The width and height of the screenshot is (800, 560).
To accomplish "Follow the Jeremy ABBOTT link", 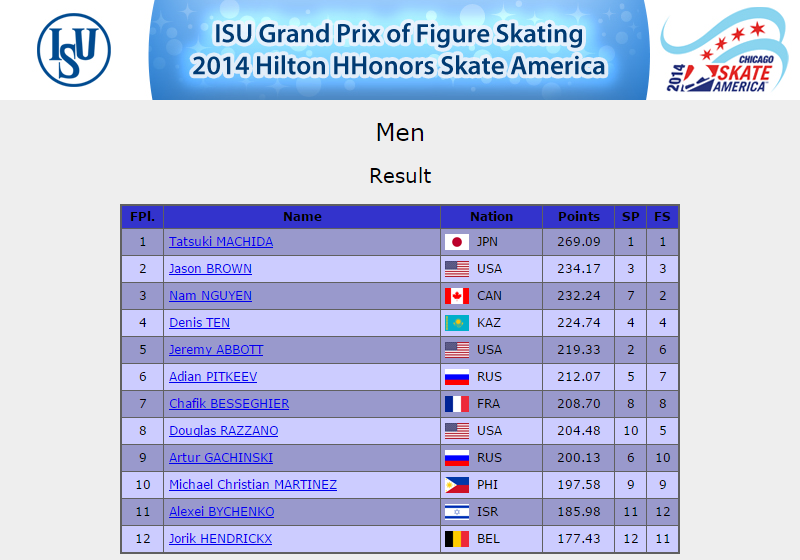I will (x=216, y=350).
